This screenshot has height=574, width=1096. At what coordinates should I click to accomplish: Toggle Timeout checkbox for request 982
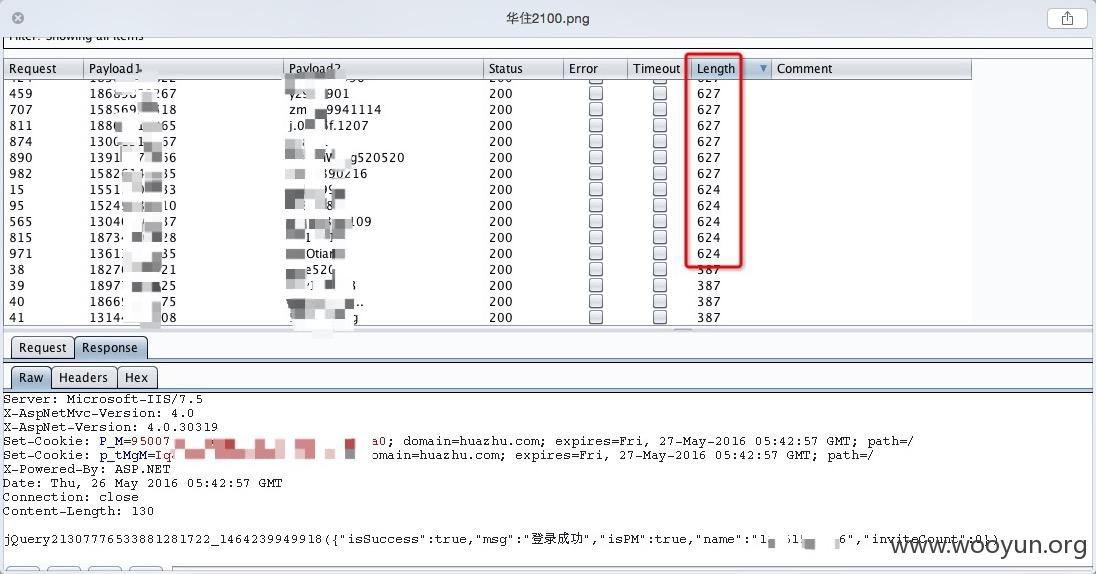coord(660,173)
